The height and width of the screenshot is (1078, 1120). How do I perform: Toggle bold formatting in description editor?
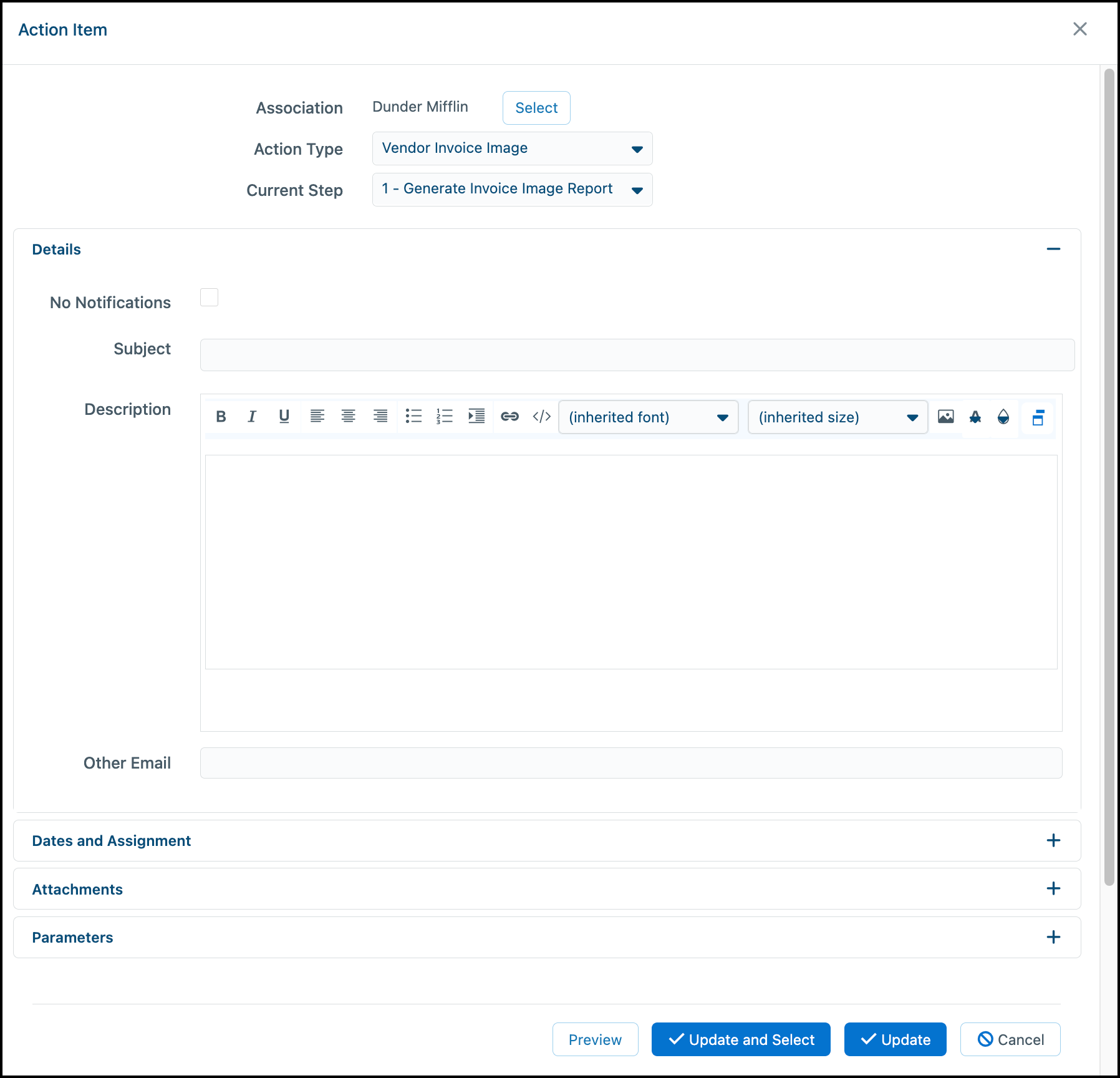click(221, 417)
